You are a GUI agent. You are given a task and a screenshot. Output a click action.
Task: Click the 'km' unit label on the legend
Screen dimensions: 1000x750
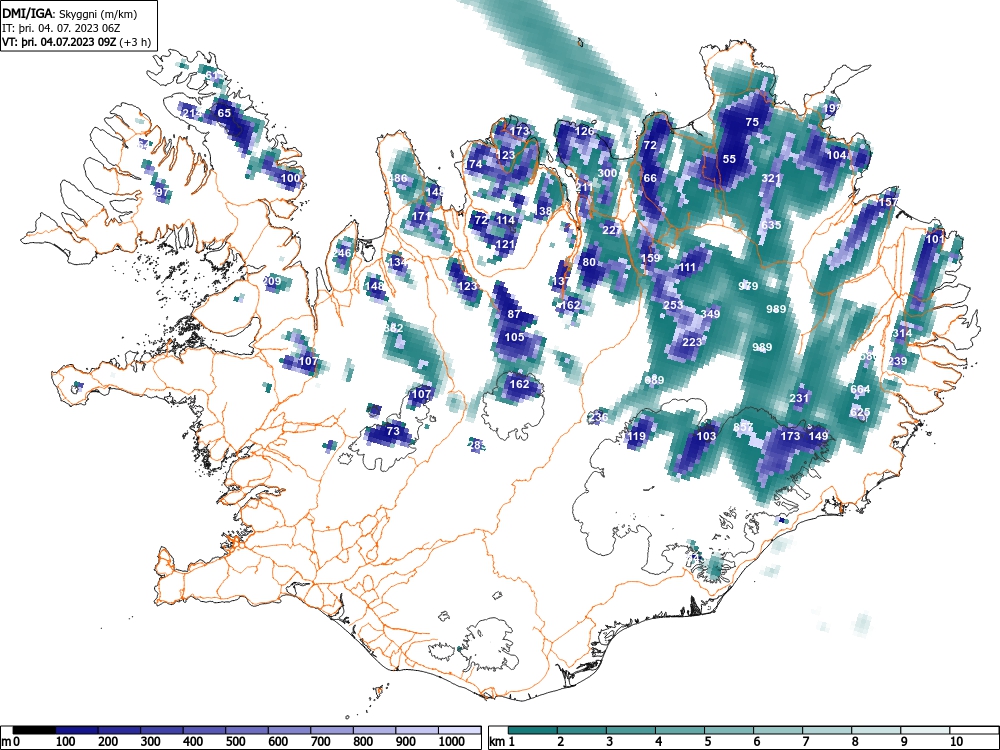[x=497, y=741]
